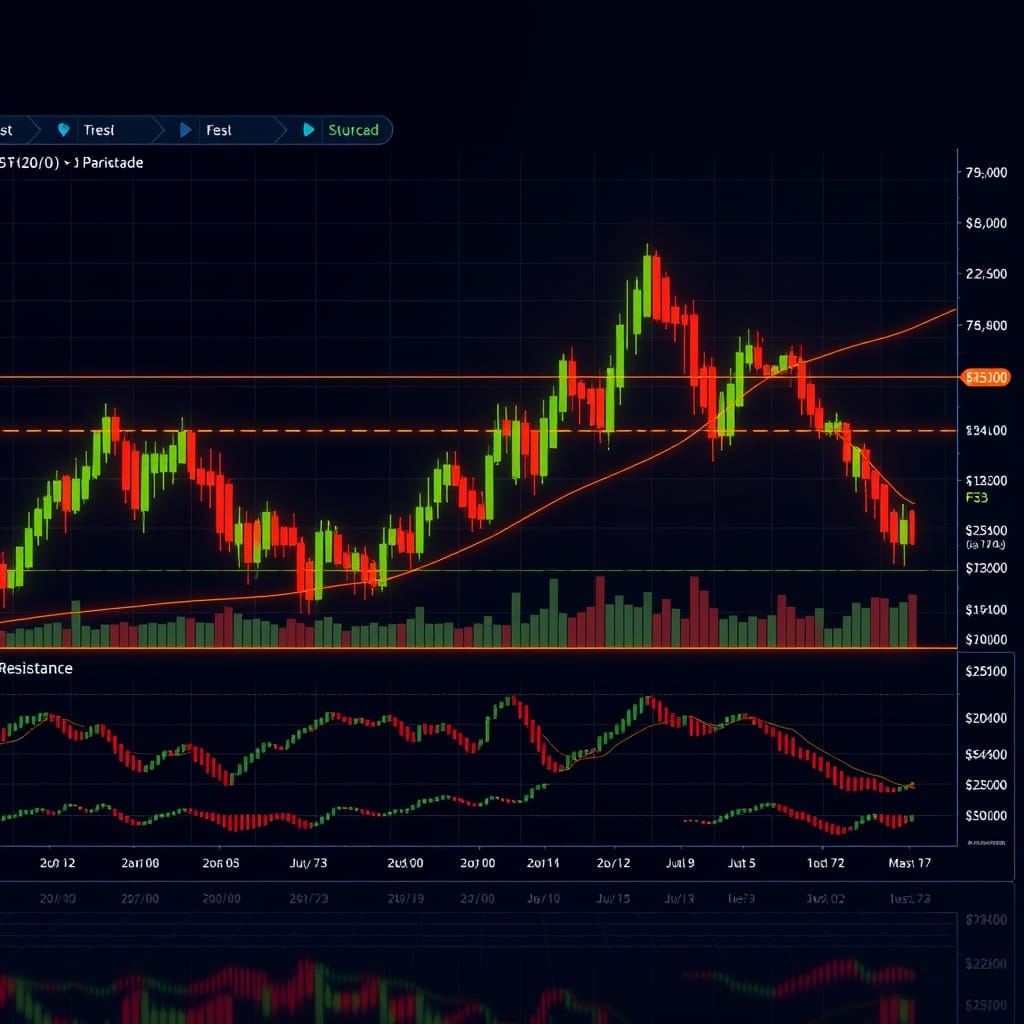The width and height of the screenshot is (1024, 1024).
Task: Click the $50000 oscillator axis label
Action: click(x=986, y=816)
